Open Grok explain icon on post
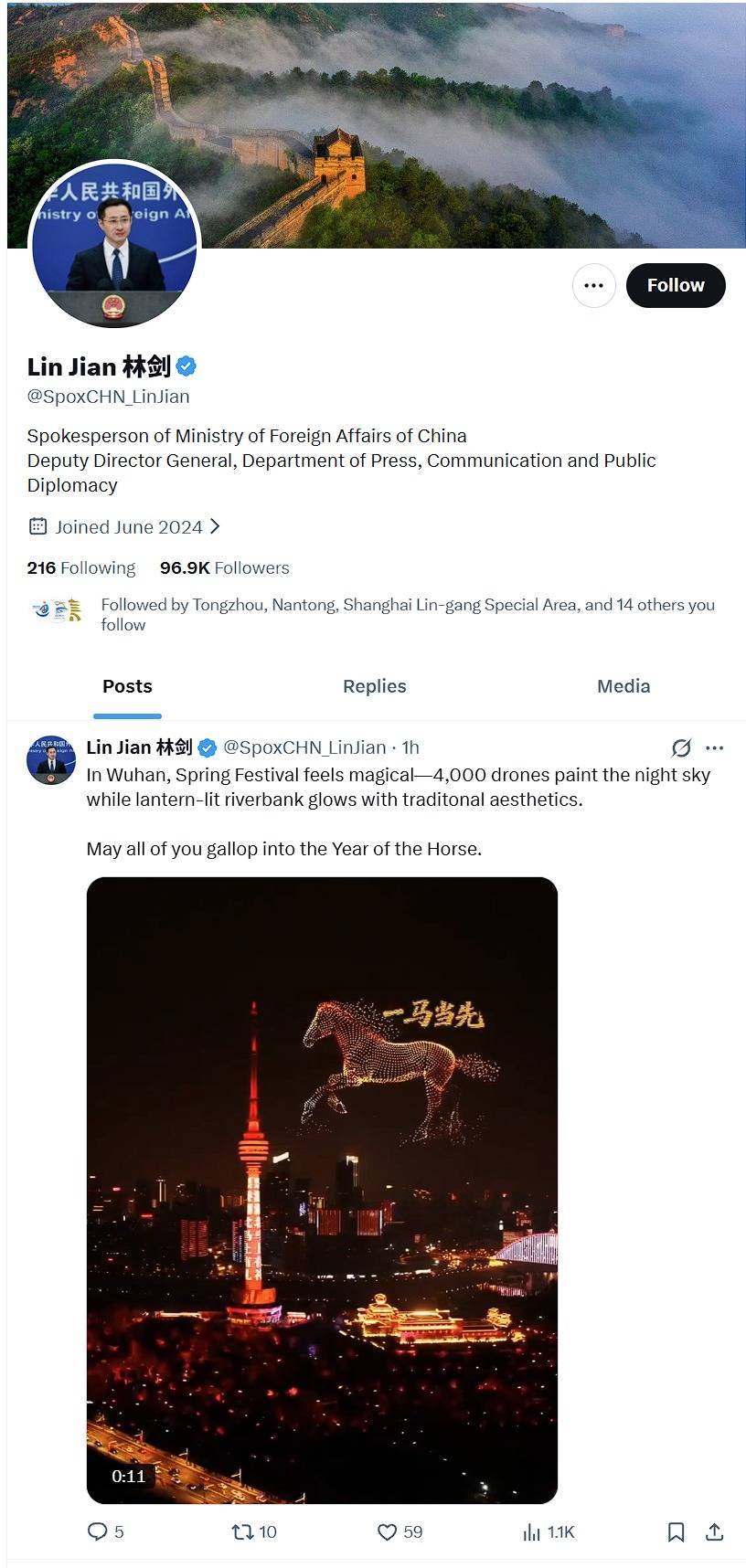Viewport: 746px width, 1568px height. 681,747
